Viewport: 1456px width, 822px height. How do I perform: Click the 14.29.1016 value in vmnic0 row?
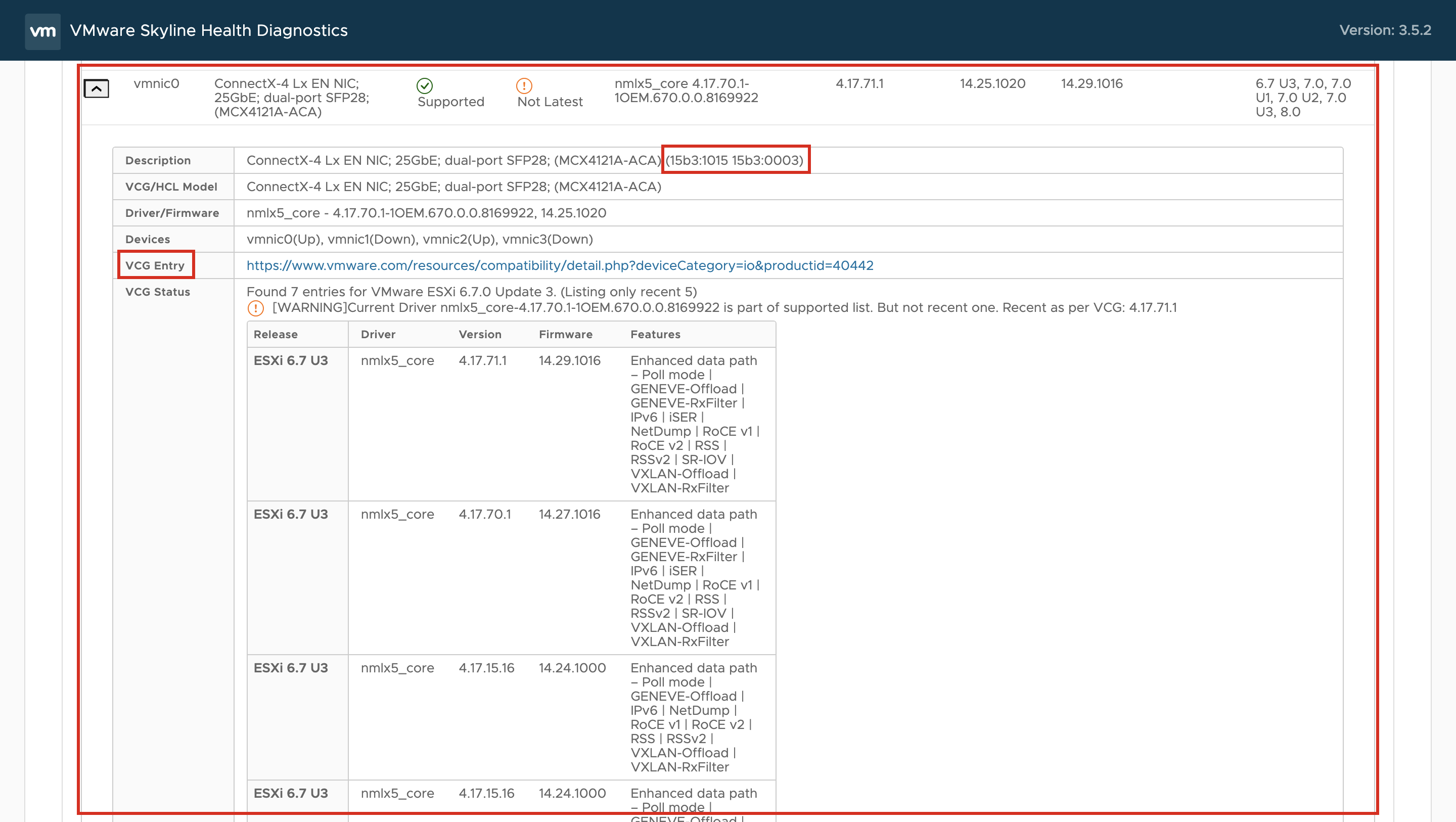(x=1091, y=83)
